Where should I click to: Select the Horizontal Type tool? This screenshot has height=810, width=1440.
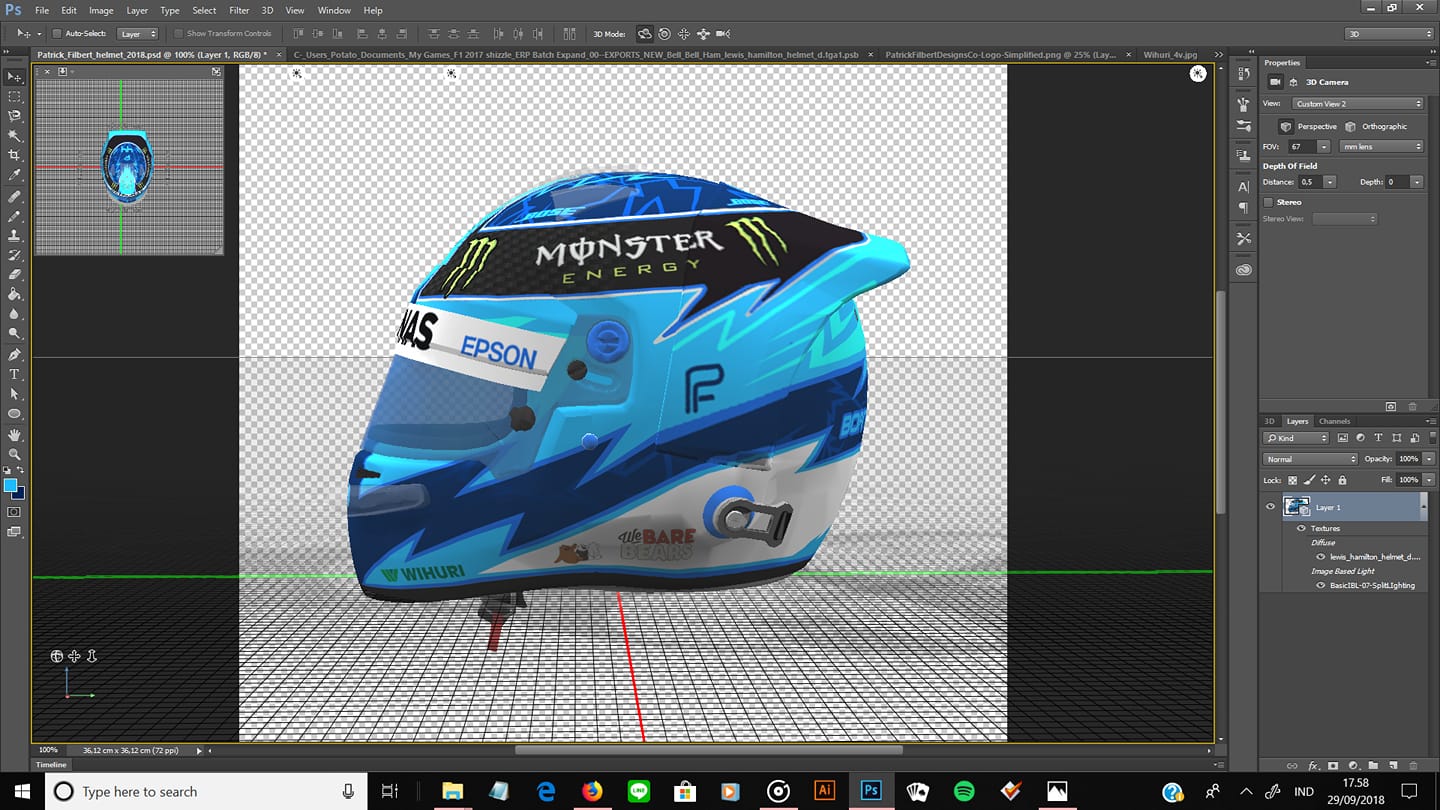tap(14, 374)
